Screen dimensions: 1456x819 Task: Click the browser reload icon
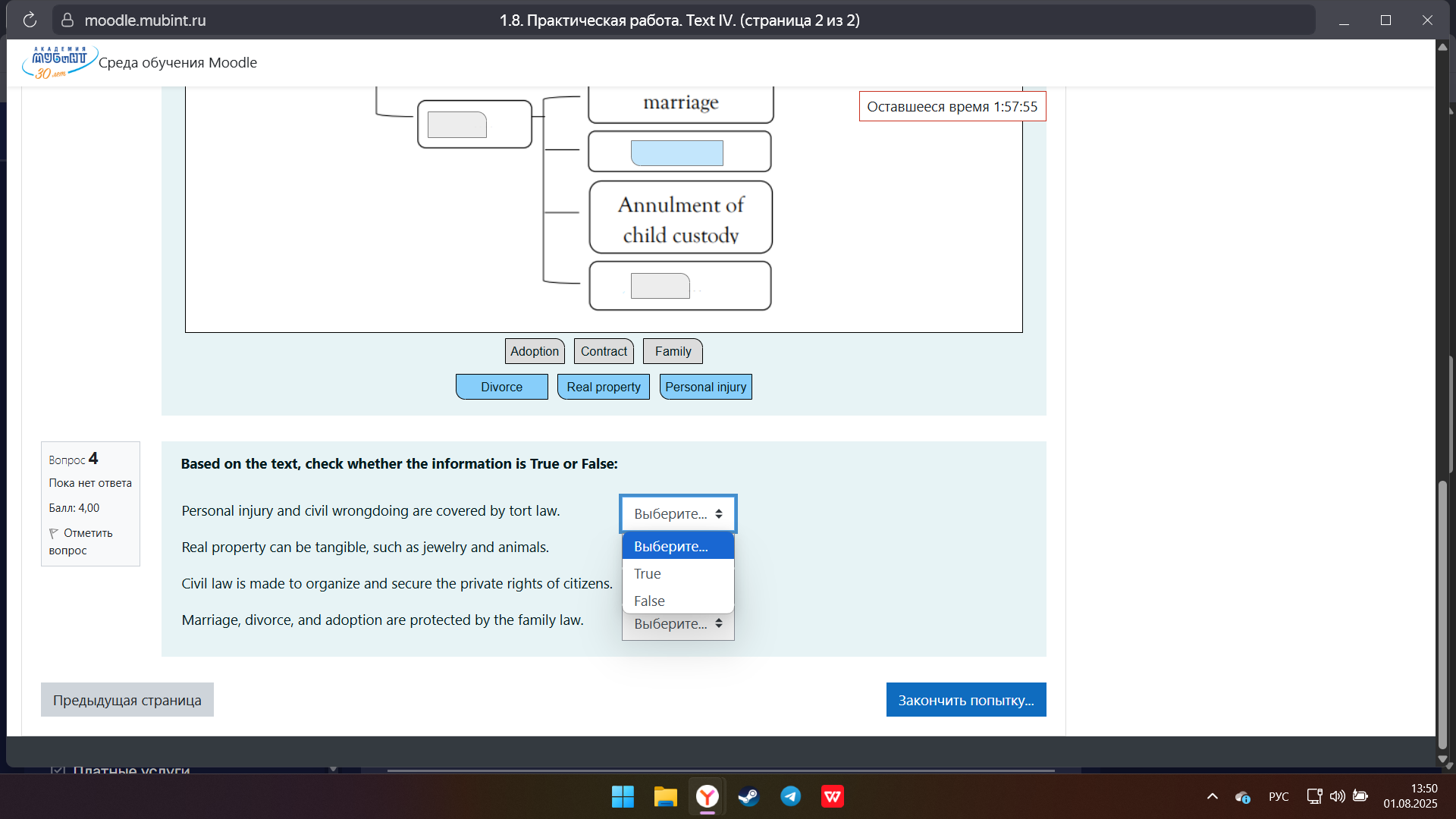coord(30,20)
